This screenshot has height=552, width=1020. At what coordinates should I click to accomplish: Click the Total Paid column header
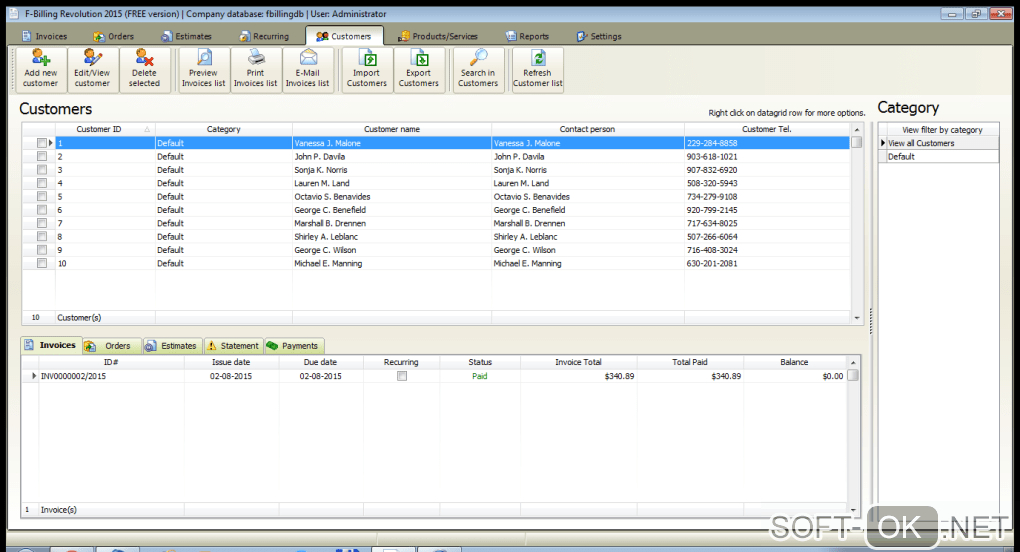tap(690, 362)
